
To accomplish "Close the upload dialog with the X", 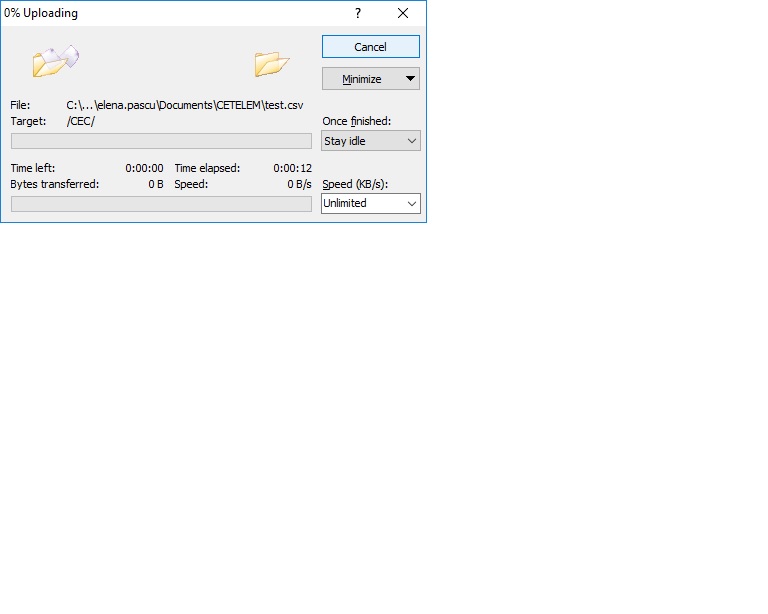I will pos(403,14).
